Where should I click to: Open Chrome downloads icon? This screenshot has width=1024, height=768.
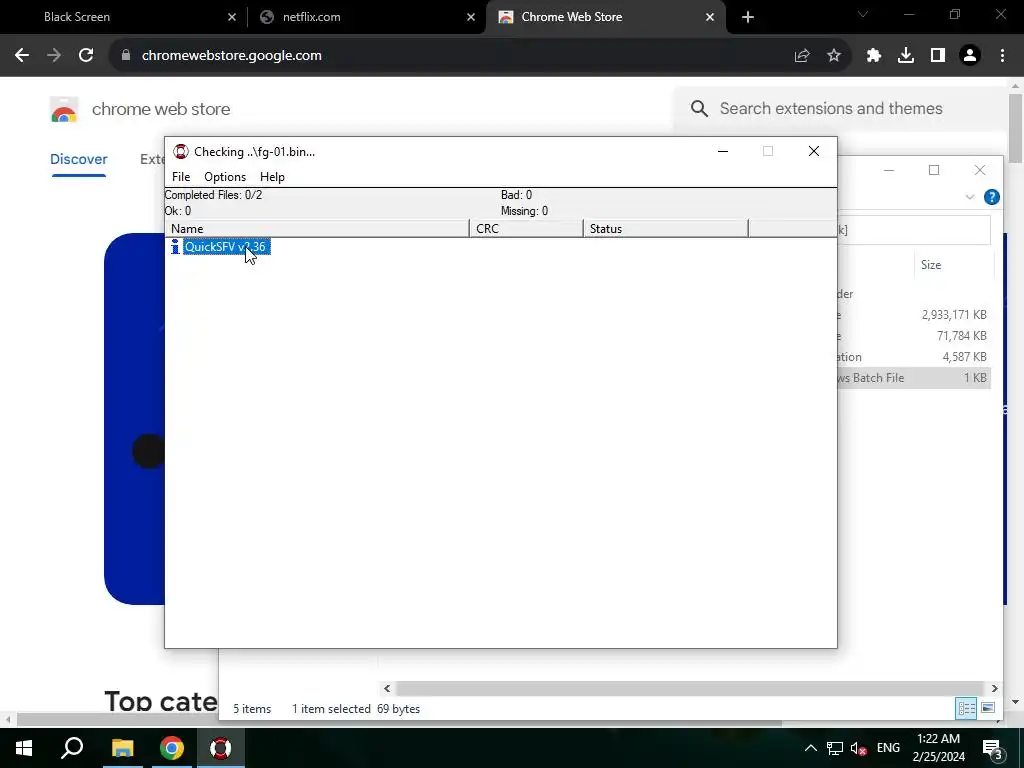[906, 56]
